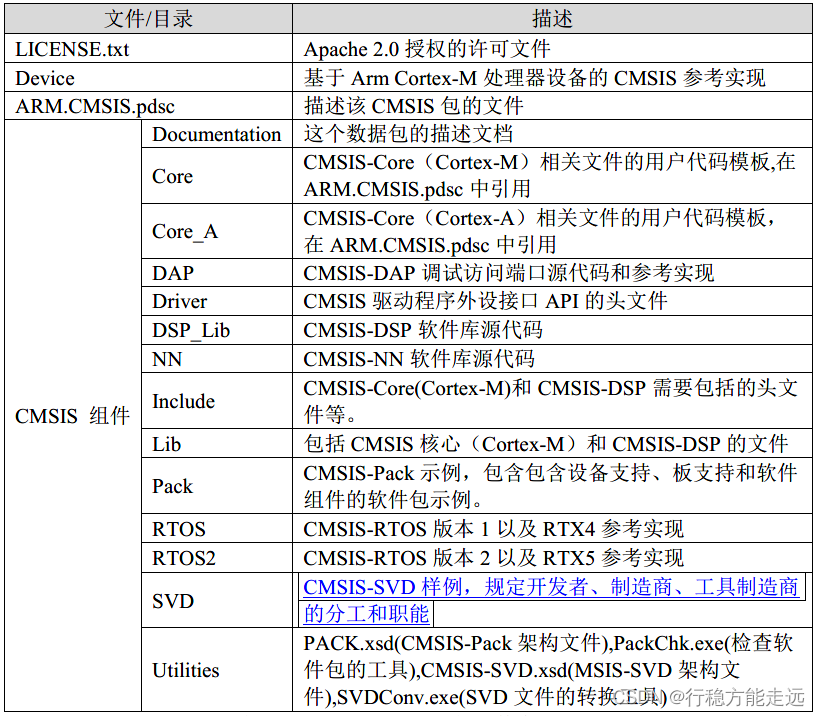Image resolution: width=820 pixels, height=716 pixels.
Task: Click the 包括 CMSIS 核心 Lib description
Action: [x=545, y=444]
